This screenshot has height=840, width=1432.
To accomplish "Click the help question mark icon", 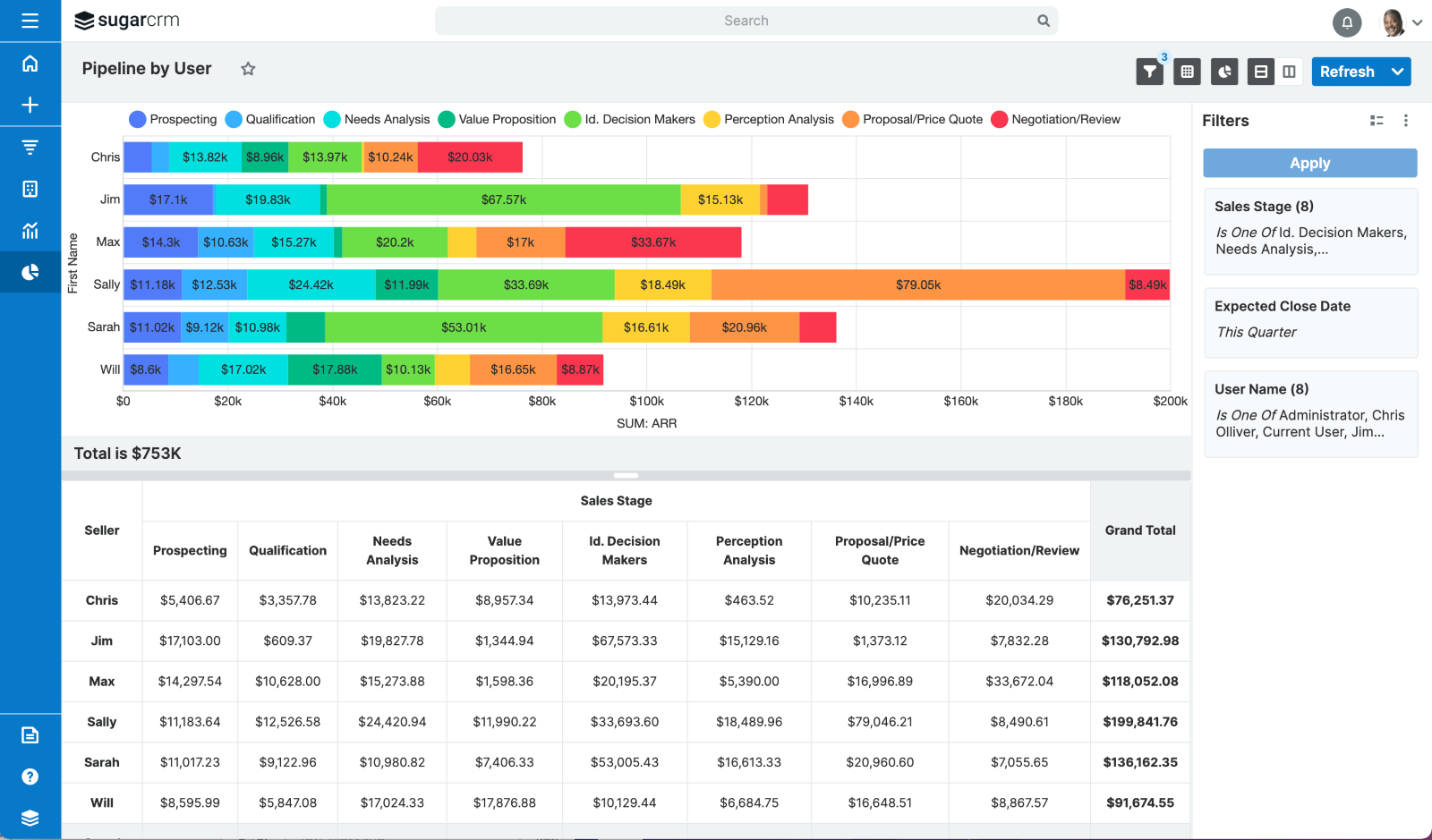I will pyautogui.click(x=30, y=776).
